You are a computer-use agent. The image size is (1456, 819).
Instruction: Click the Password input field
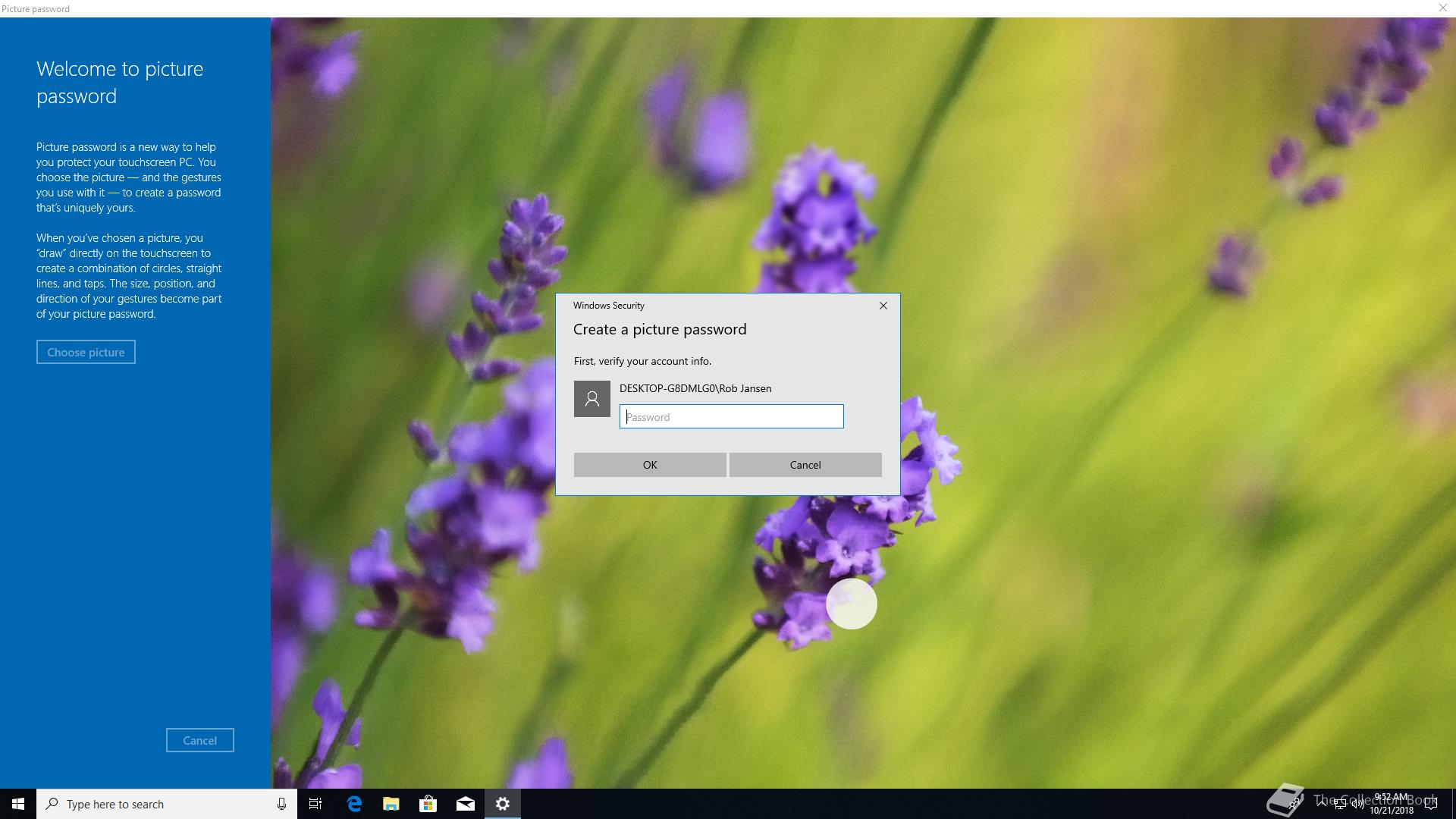tap(731, 416)
